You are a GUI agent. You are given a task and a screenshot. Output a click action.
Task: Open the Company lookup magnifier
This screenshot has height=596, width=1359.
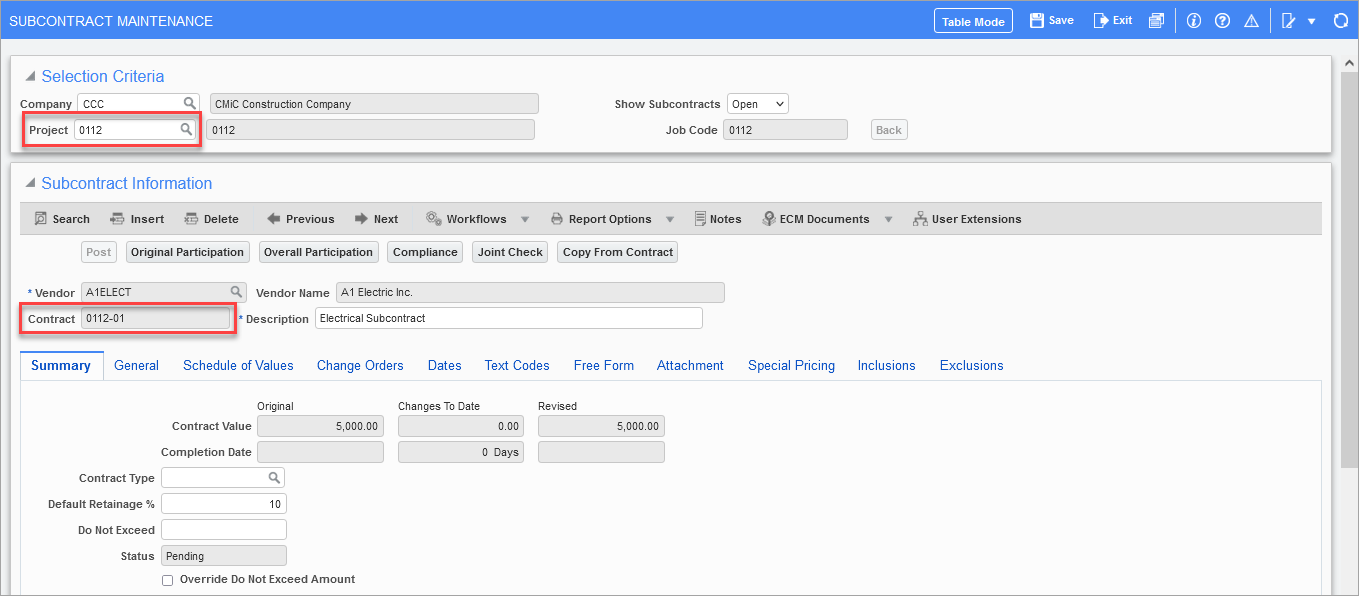pos(189,103)
